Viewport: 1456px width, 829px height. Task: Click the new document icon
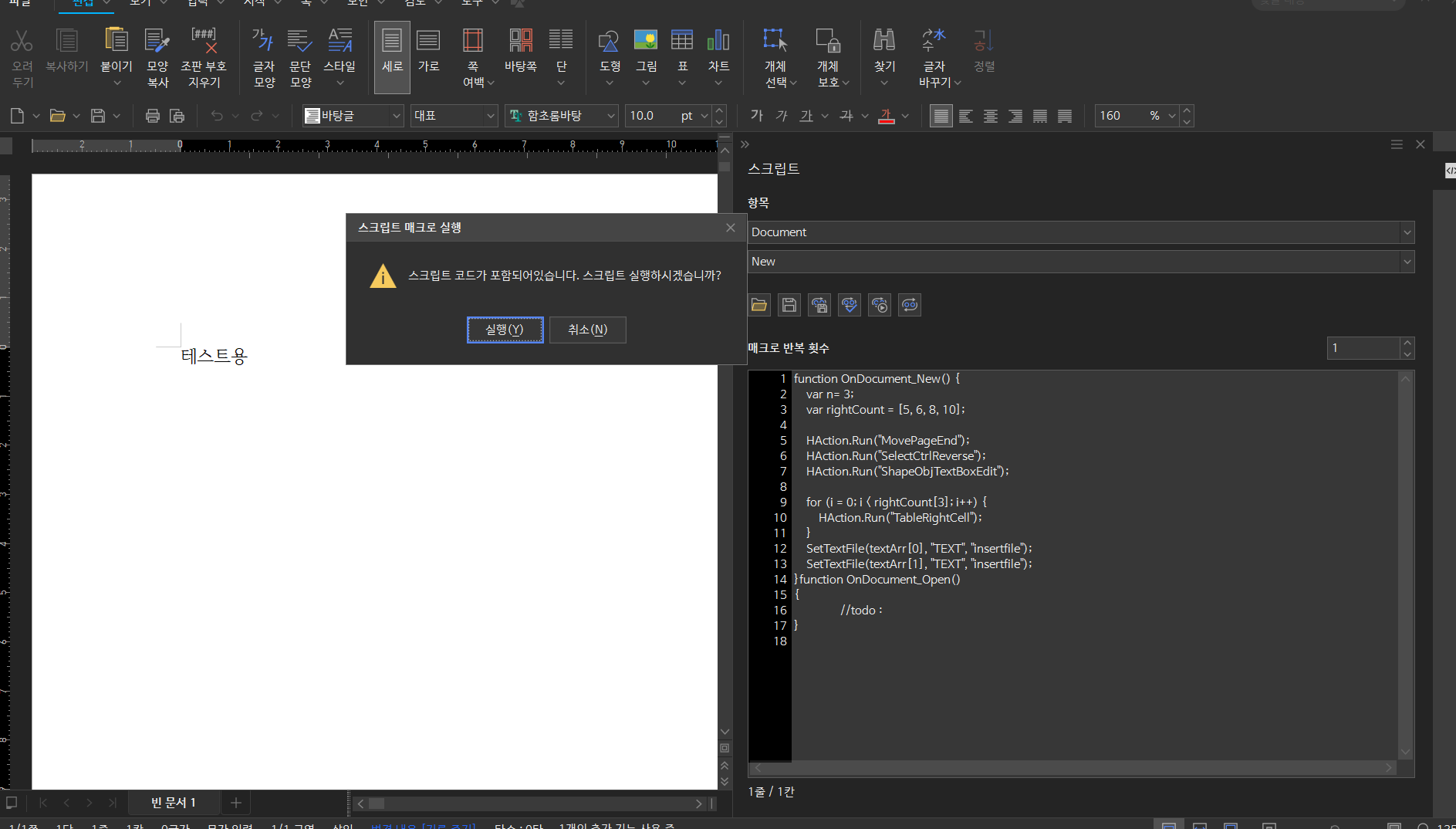[x=17, y=116]
